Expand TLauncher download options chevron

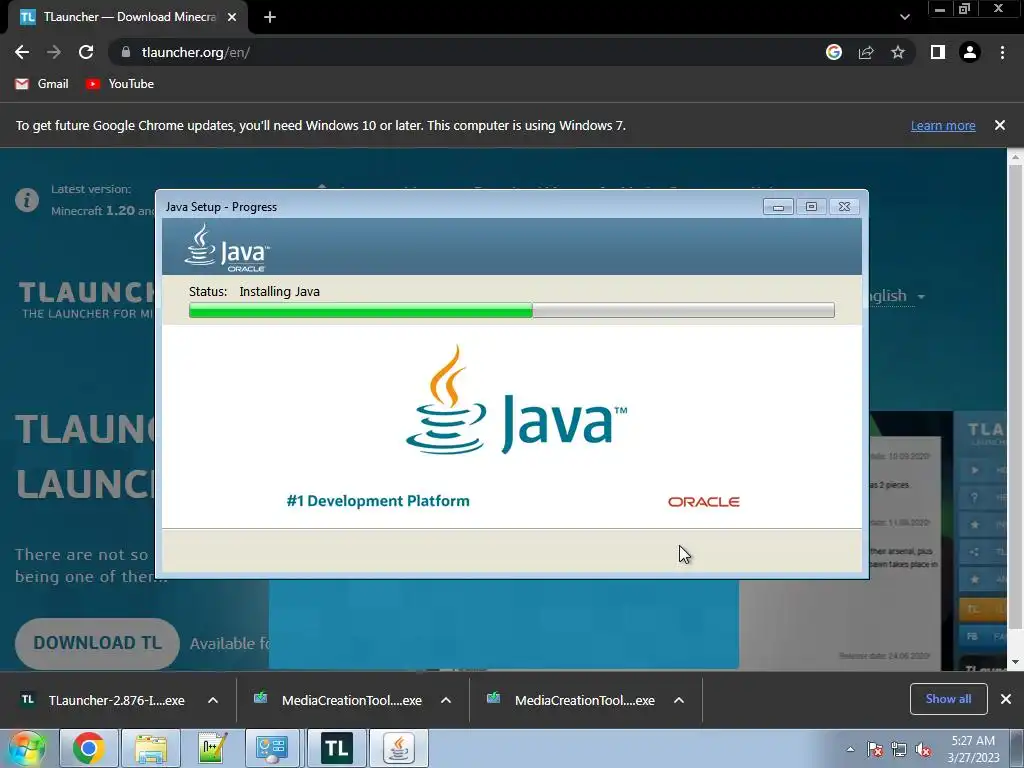[213, 700]
